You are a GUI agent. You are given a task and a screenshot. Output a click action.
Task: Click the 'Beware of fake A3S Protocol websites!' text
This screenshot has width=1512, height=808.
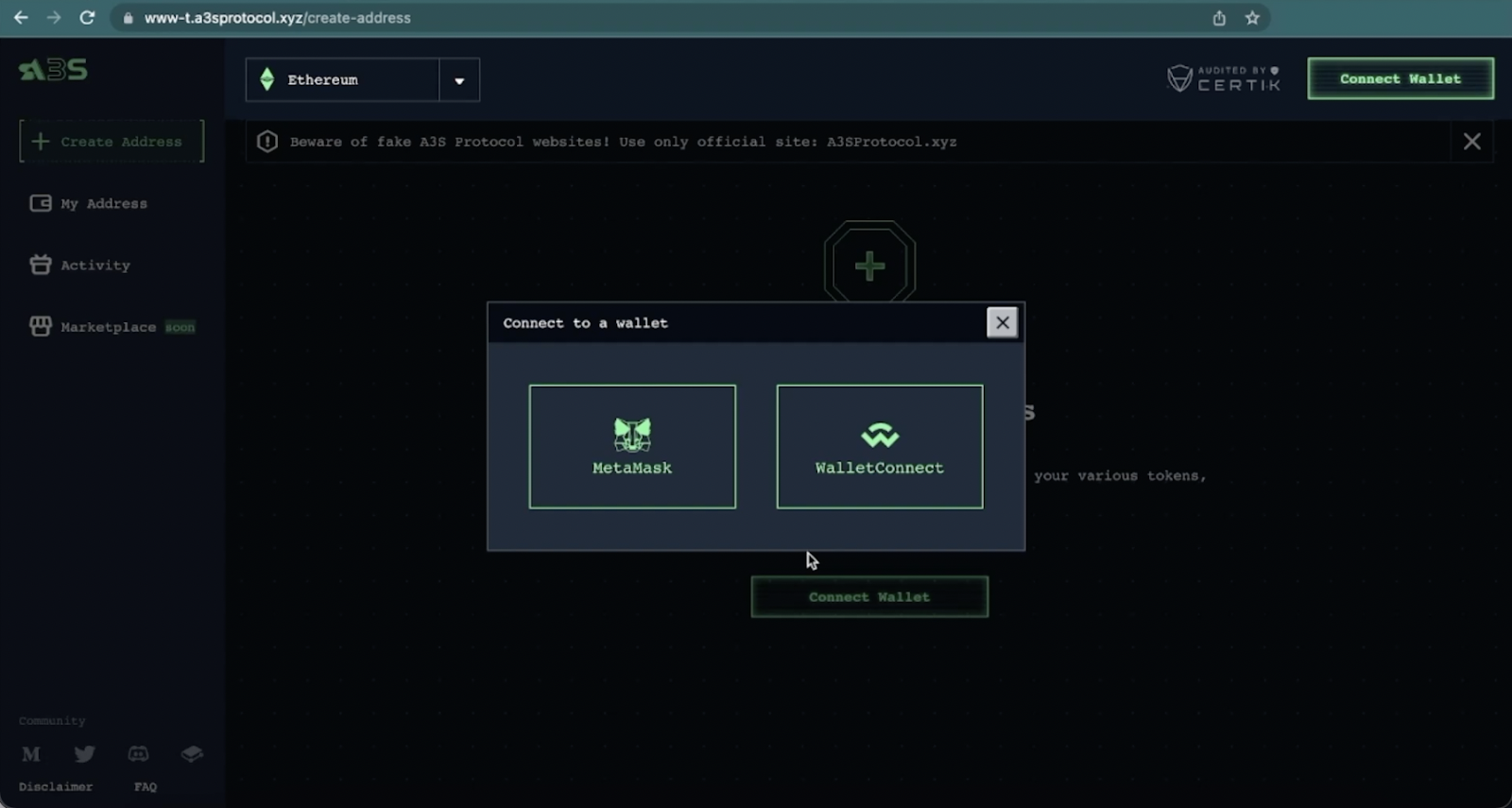coord(450,142)
